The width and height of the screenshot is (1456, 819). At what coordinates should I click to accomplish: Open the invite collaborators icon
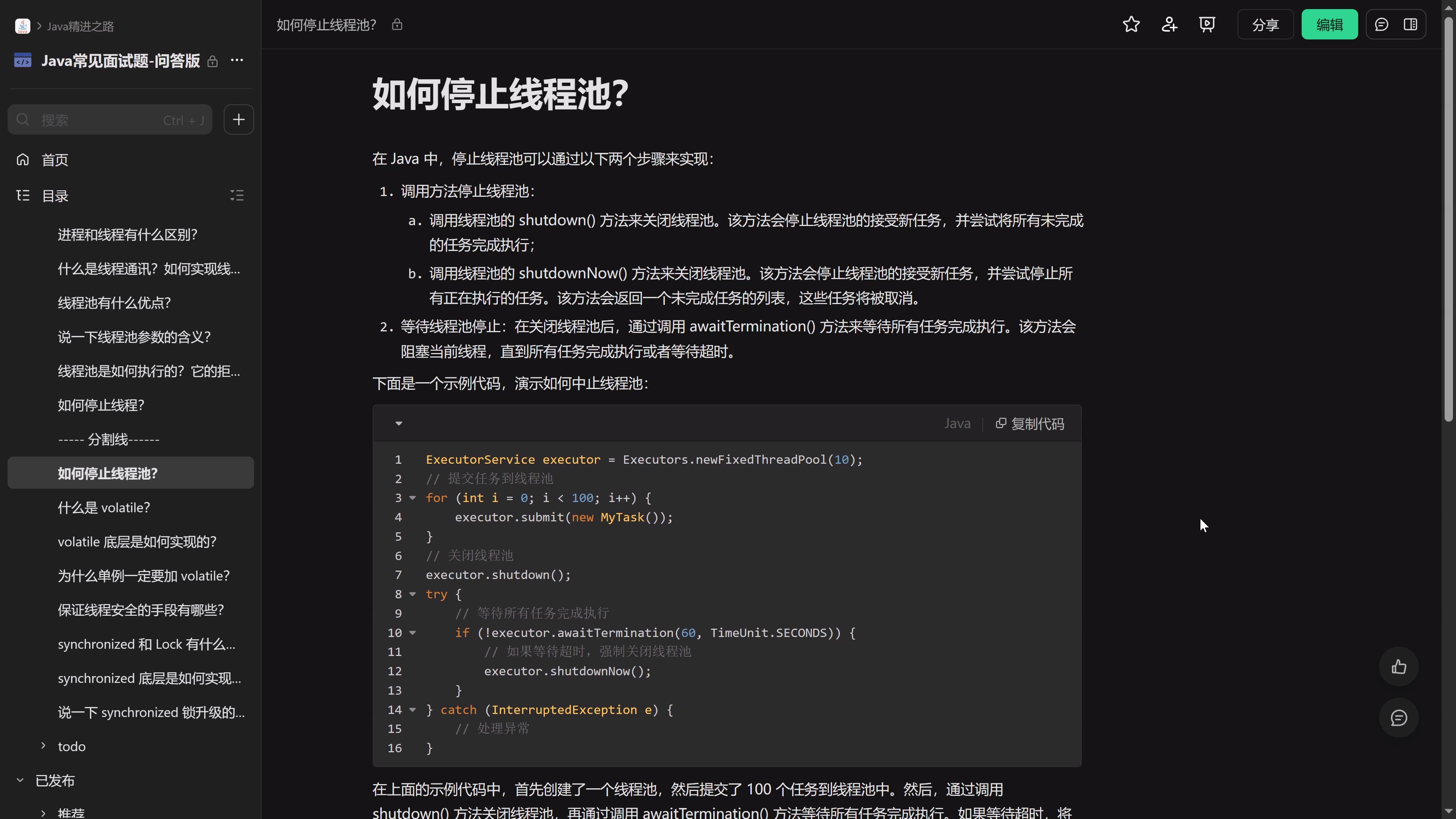[x=1169, y=24]
